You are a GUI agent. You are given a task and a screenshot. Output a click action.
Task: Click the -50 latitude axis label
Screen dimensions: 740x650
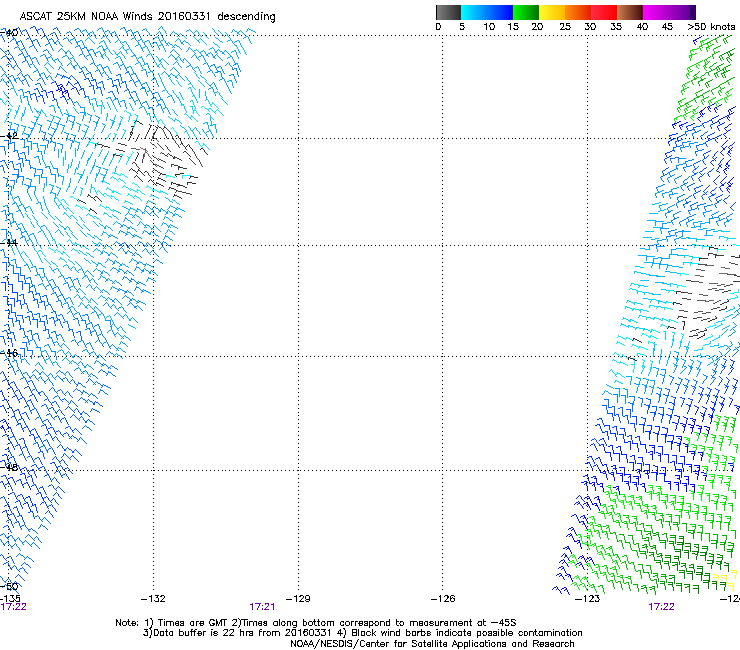click(x=9, y=586)
